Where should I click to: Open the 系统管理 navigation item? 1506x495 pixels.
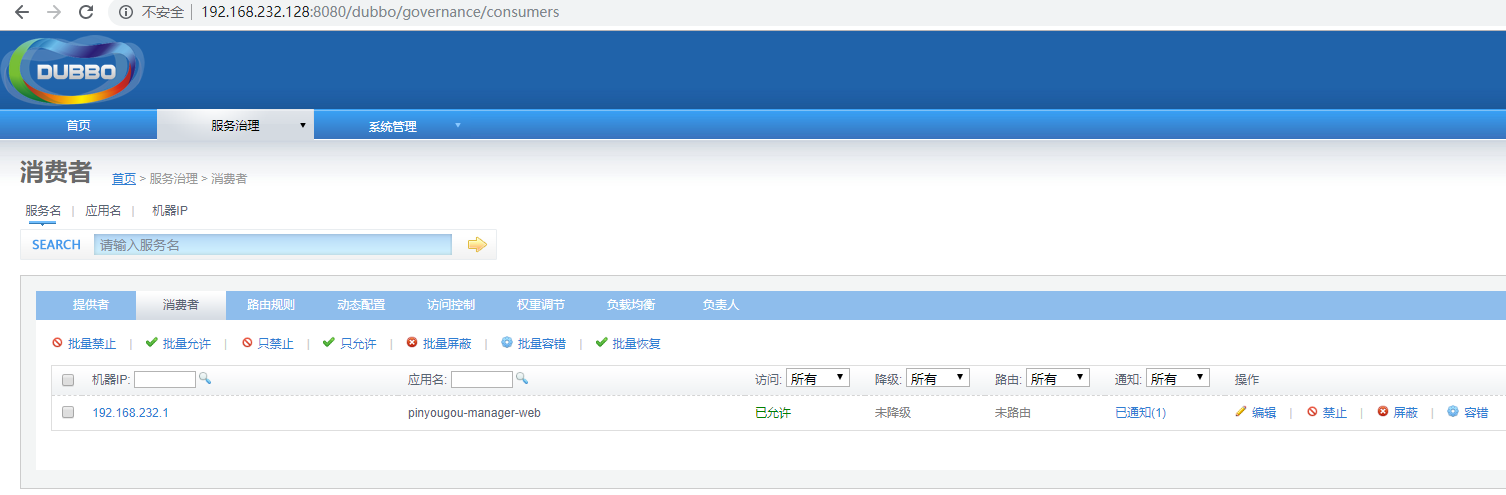coord(392,126)
